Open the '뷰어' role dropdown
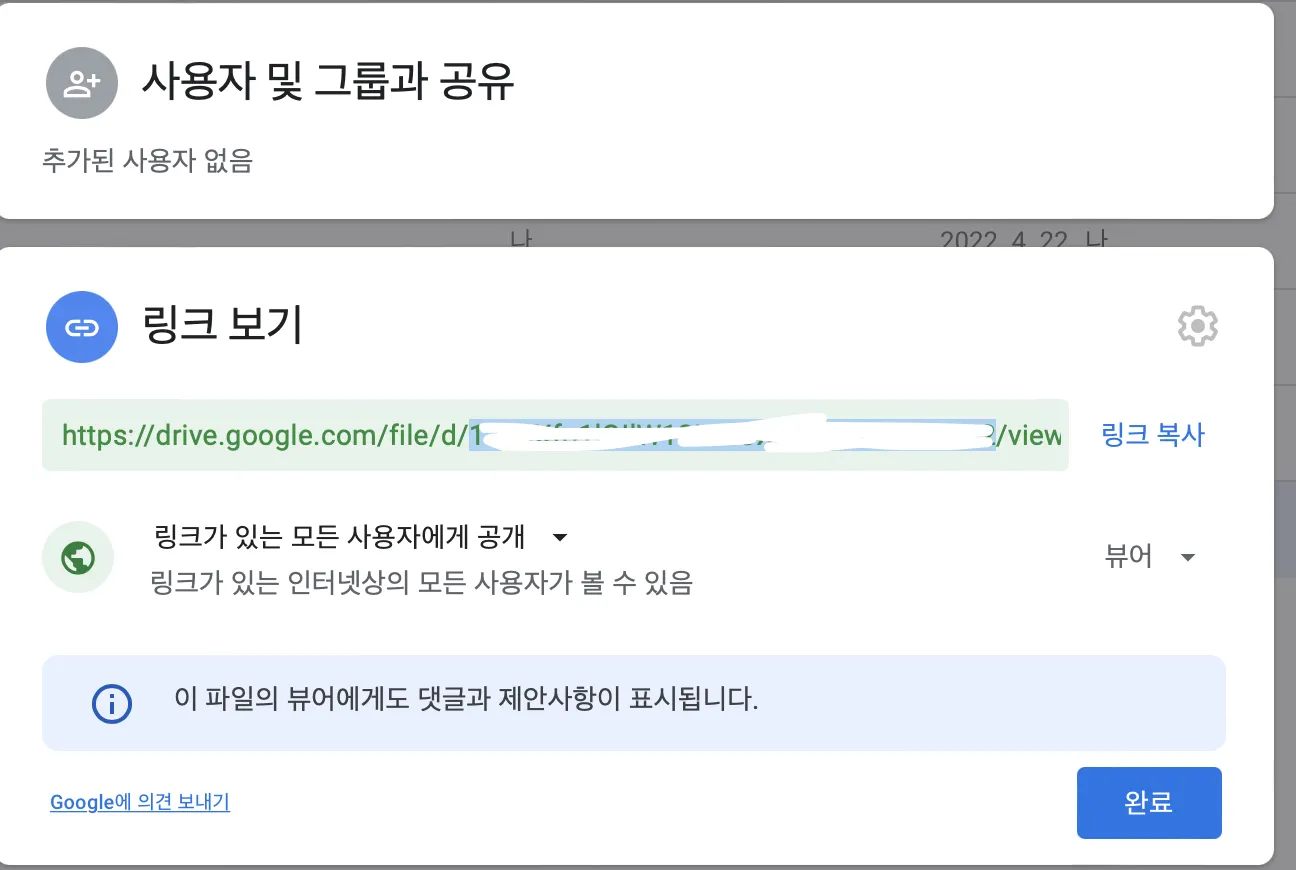This screenshot has width=1296, height=870. pos(1129,557)
